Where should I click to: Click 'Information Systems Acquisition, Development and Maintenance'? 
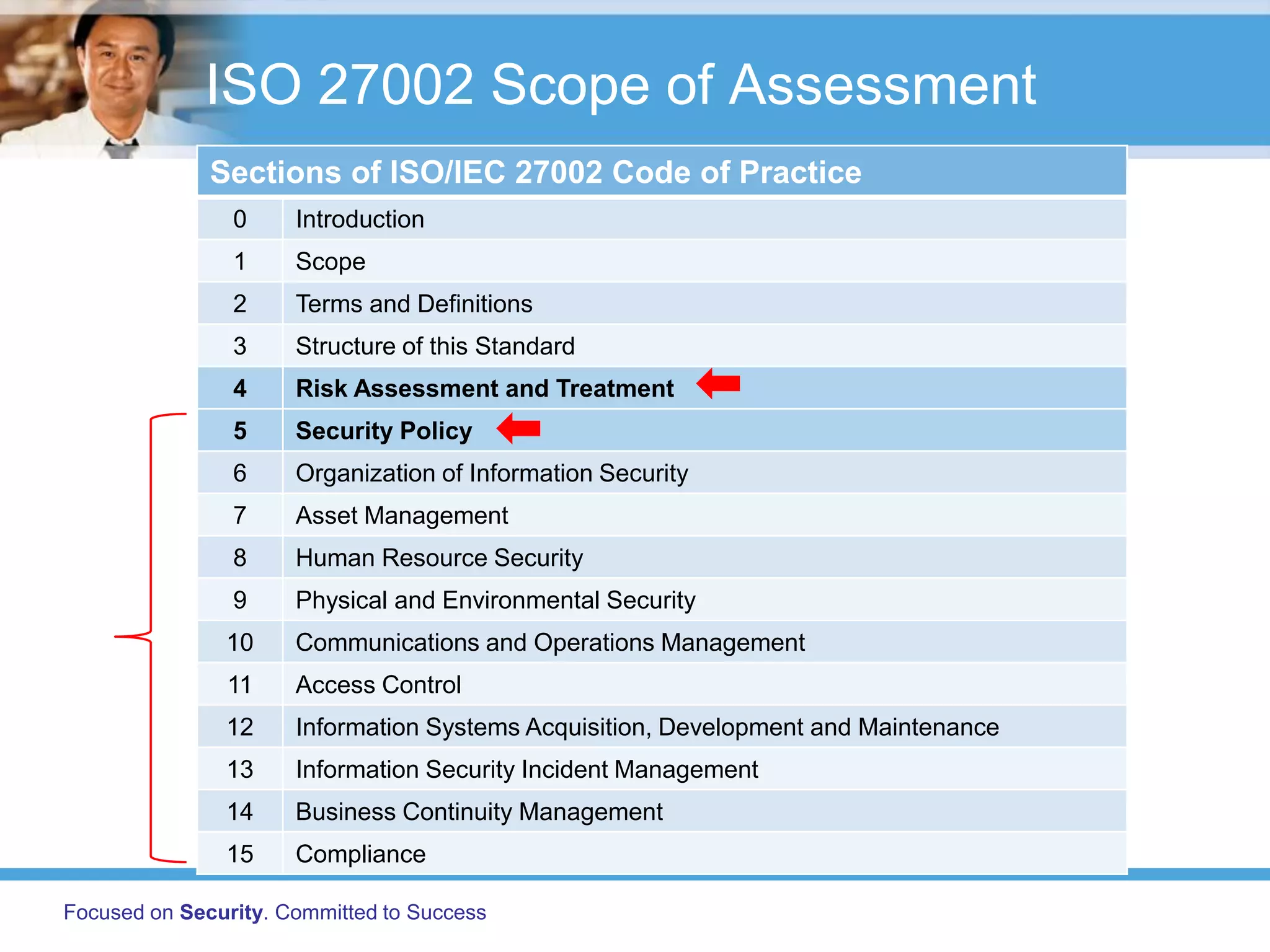[x=647, y=727]
